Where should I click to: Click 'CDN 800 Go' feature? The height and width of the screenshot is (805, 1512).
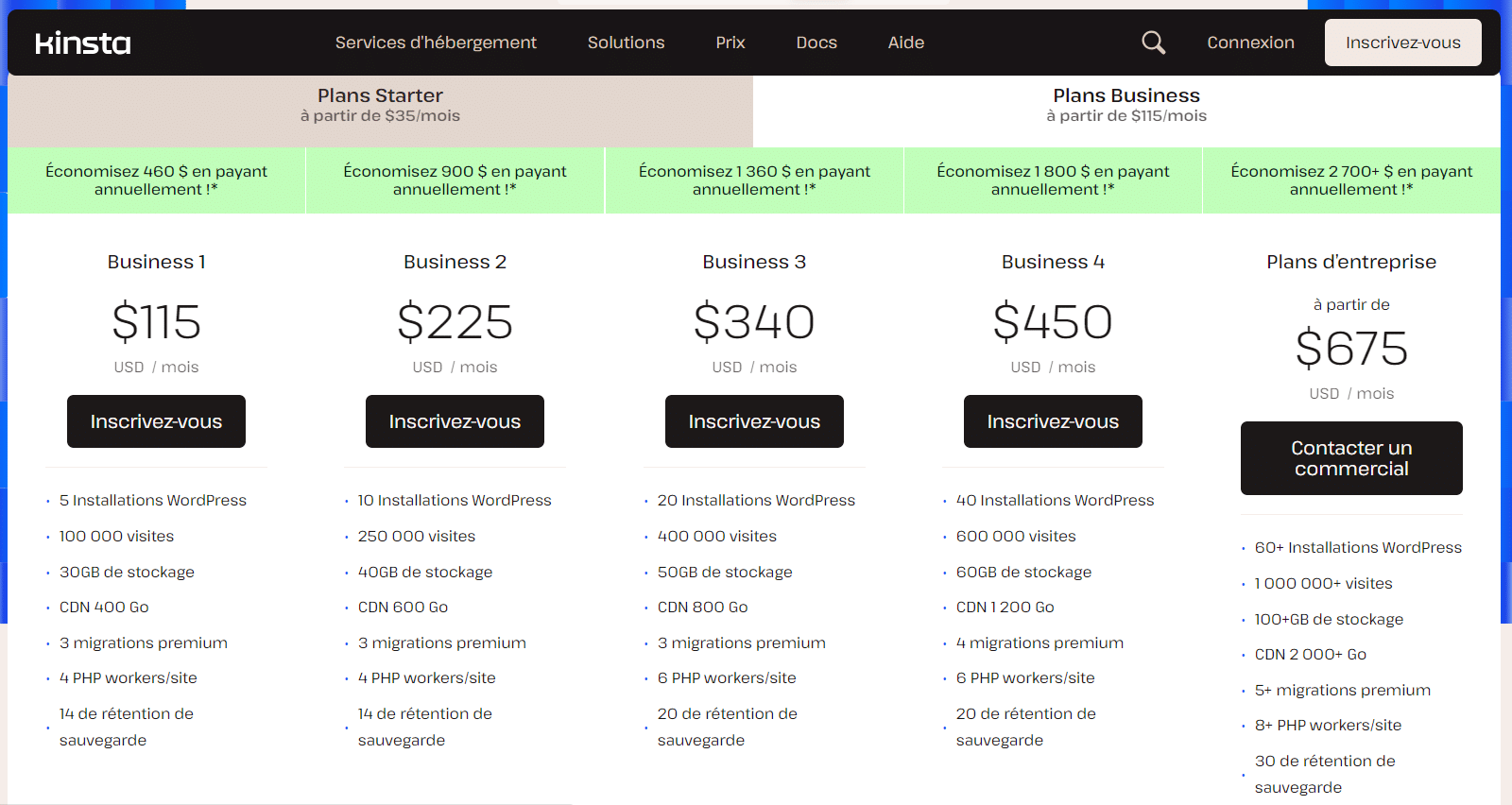702,607
